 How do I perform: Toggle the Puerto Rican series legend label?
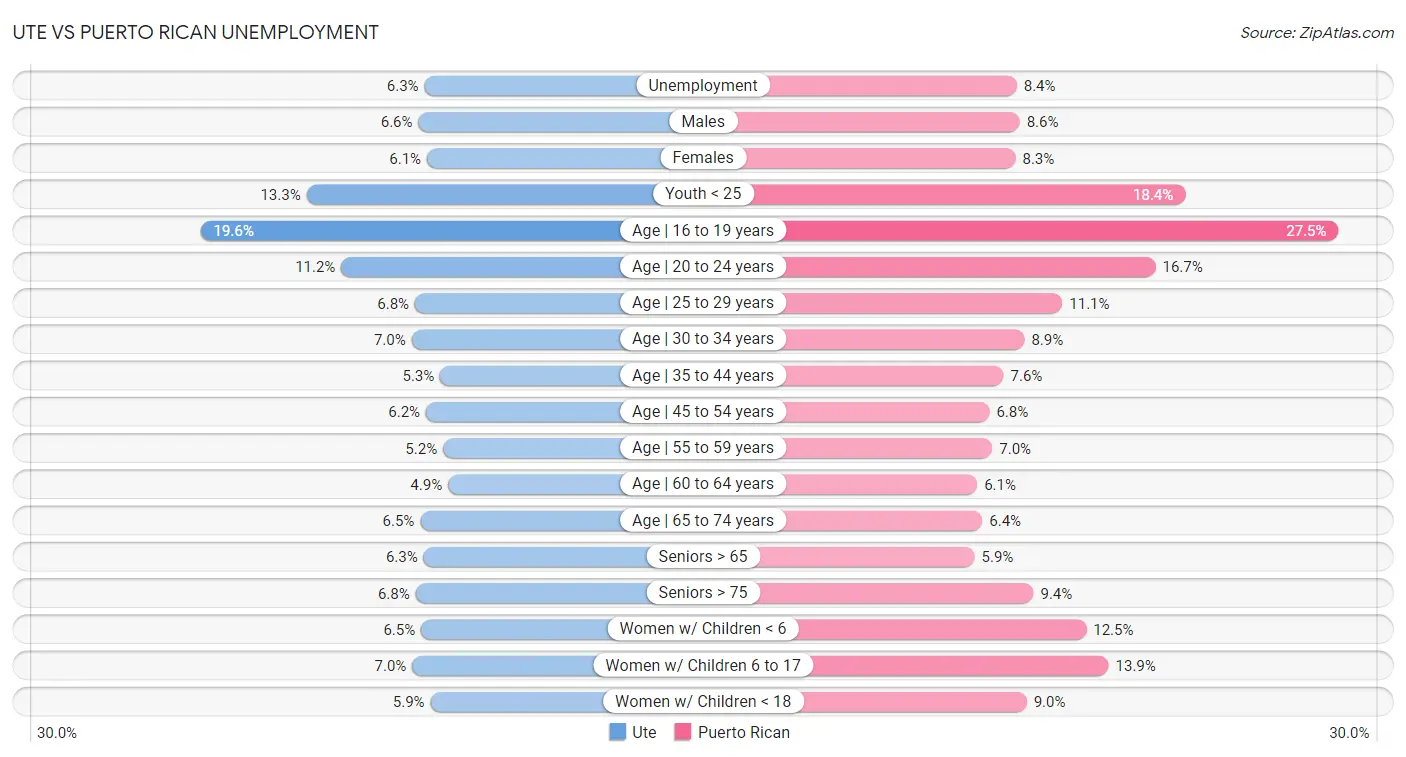(x=744, y=732)
